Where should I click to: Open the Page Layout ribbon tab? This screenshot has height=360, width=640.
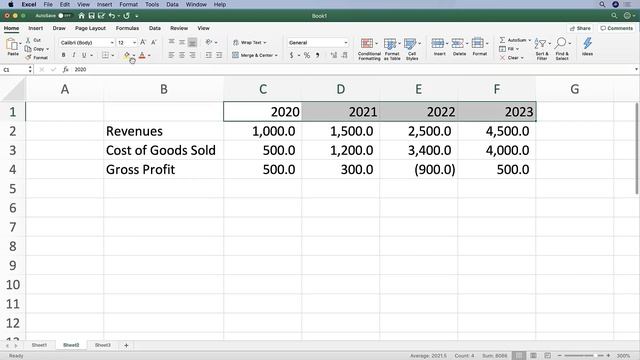90,28
